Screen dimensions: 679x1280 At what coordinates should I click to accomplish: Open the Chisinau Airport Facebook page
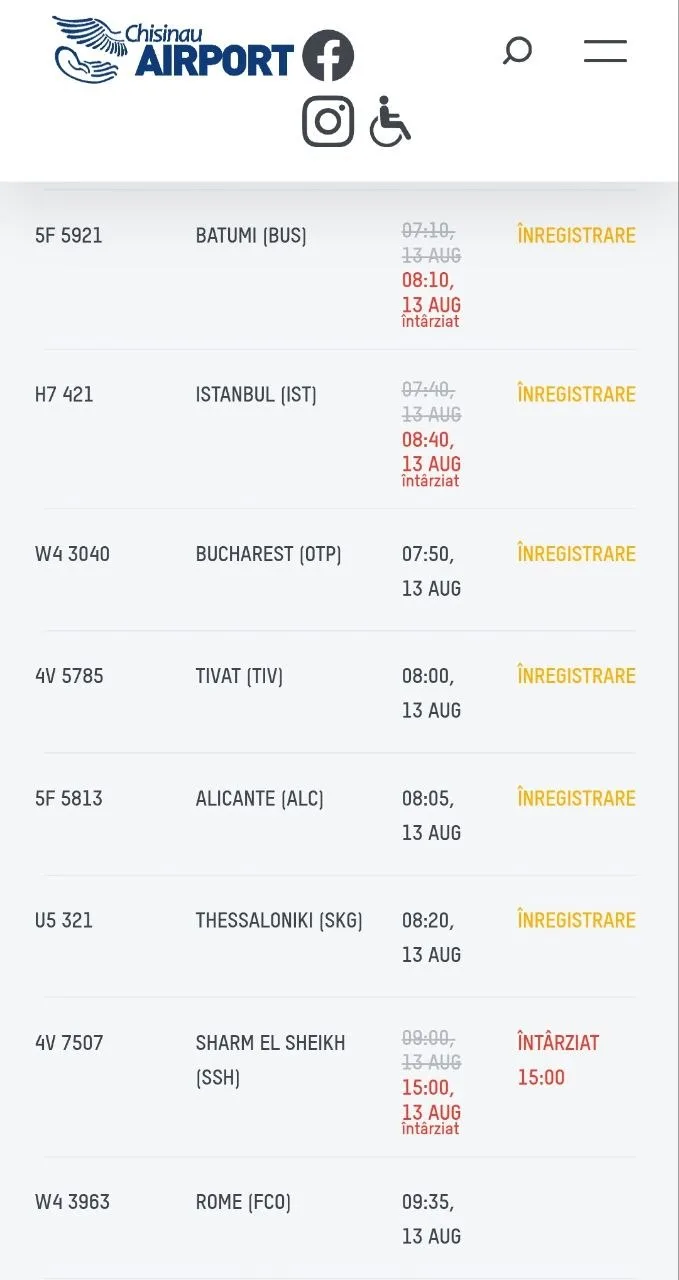tap(328, 56)
